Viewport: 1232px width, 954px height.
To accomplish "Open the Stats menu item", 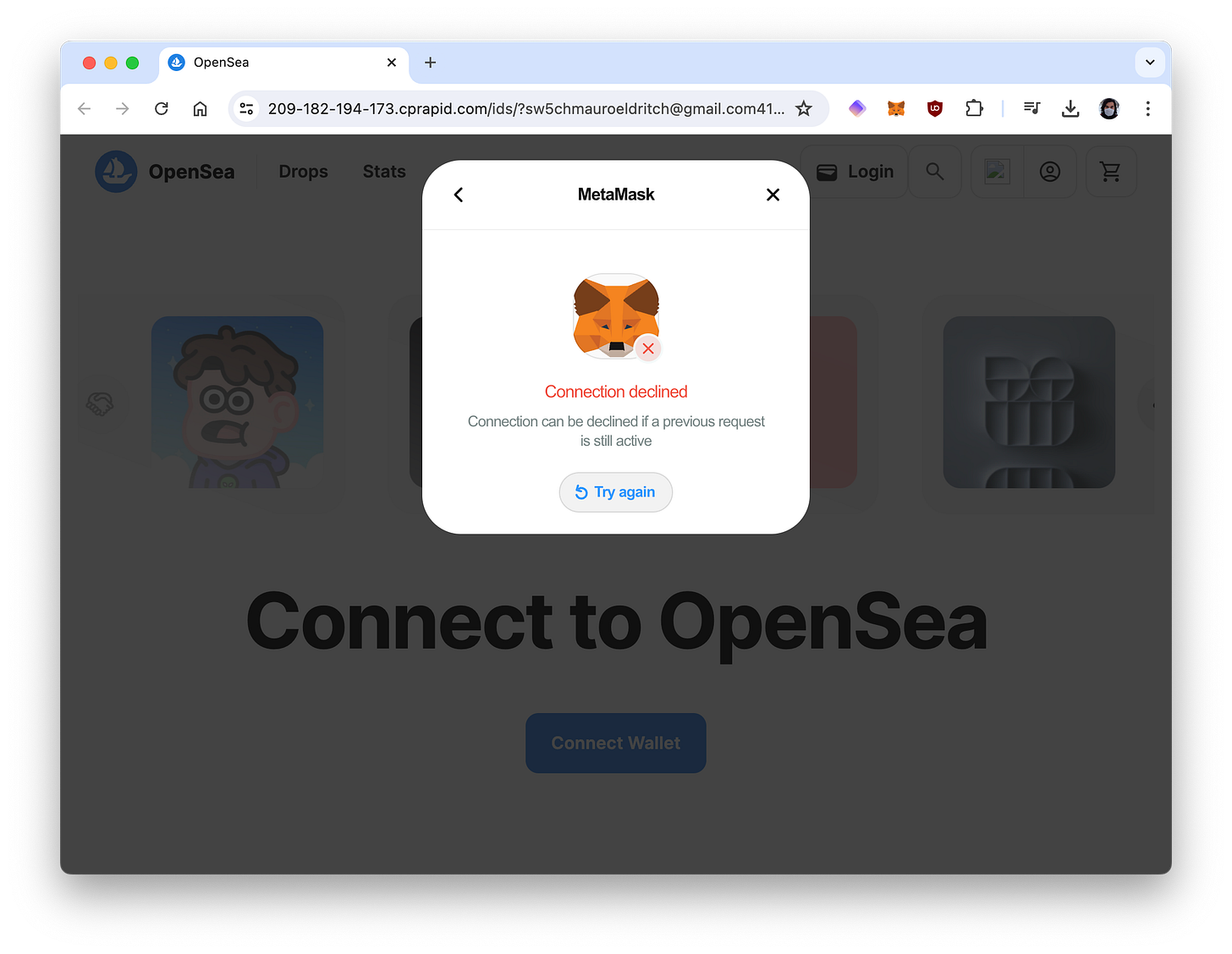I will [x=384, y=172].
